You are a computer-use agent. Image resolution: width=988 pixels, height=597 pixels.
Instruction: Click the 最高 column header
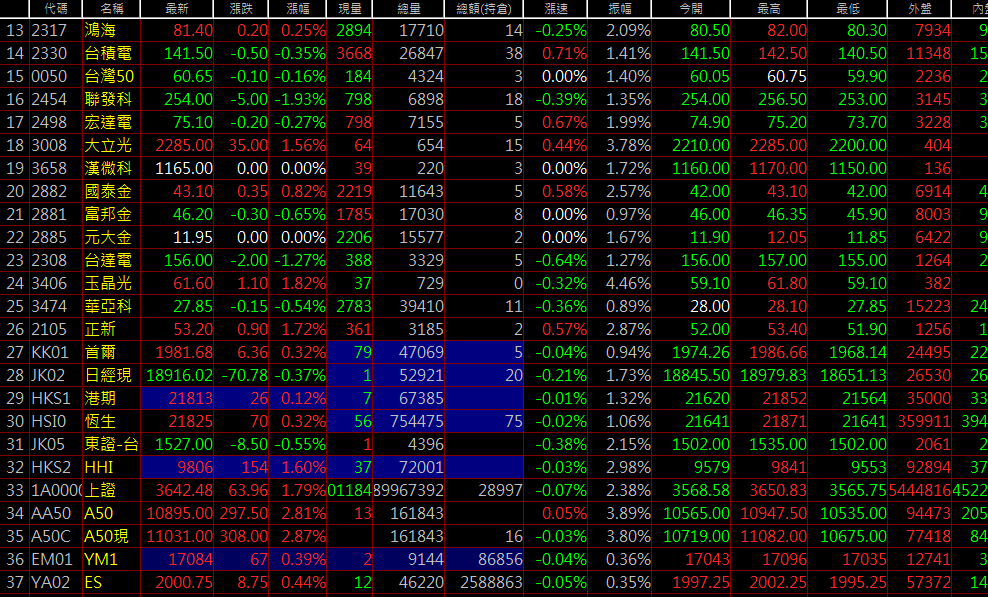coord(769,9)
